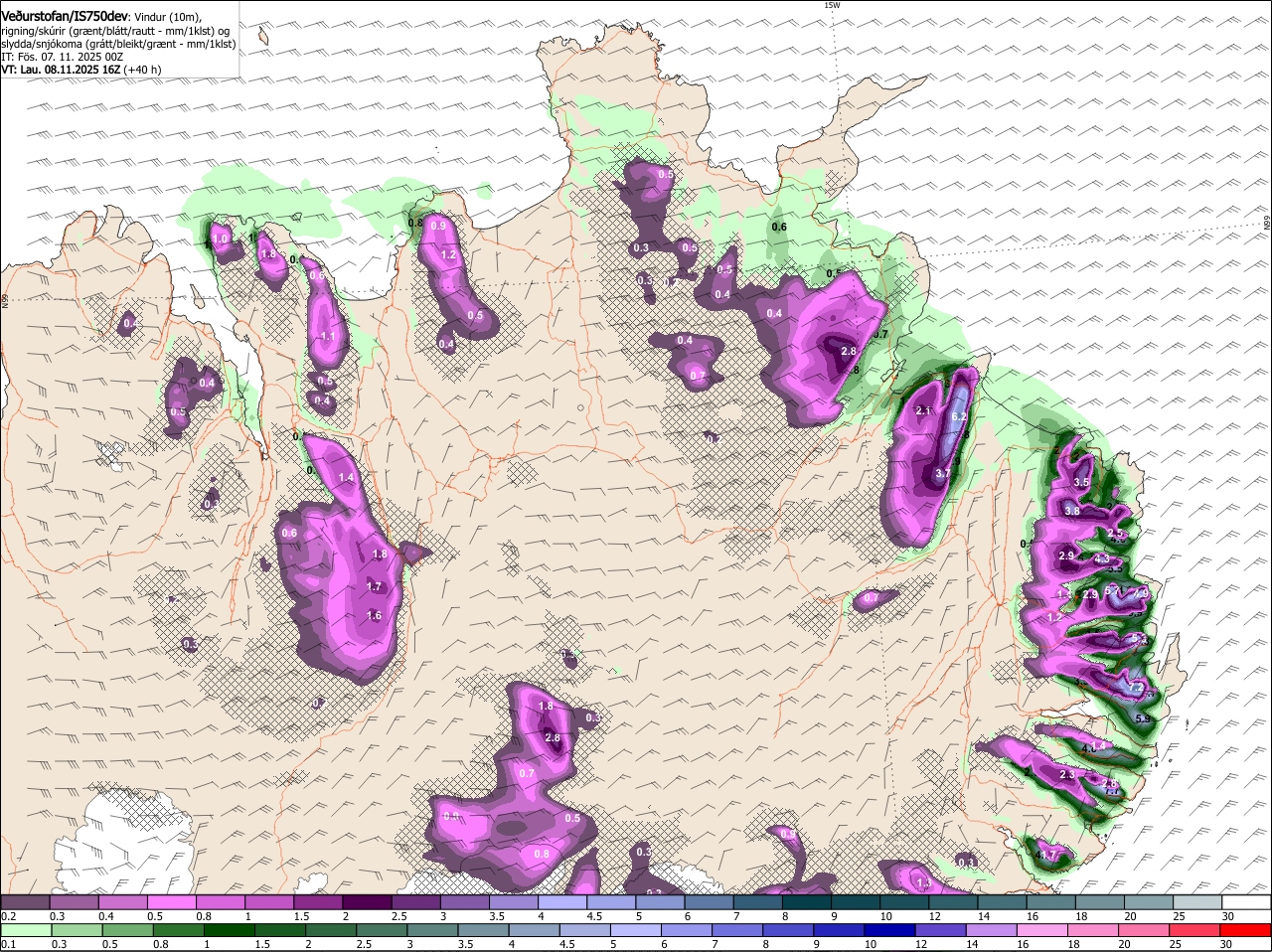The width and height of the screenshot is (1272, 952).
Task: Click lower legend pale green swatch after 0.1
Action: (x=25, y=930)
